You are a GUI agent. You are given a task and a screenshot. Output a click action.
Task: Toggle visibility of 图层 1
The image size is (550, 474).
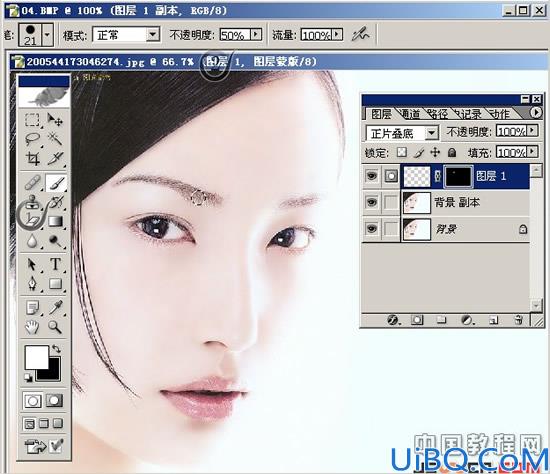point(371,176)
